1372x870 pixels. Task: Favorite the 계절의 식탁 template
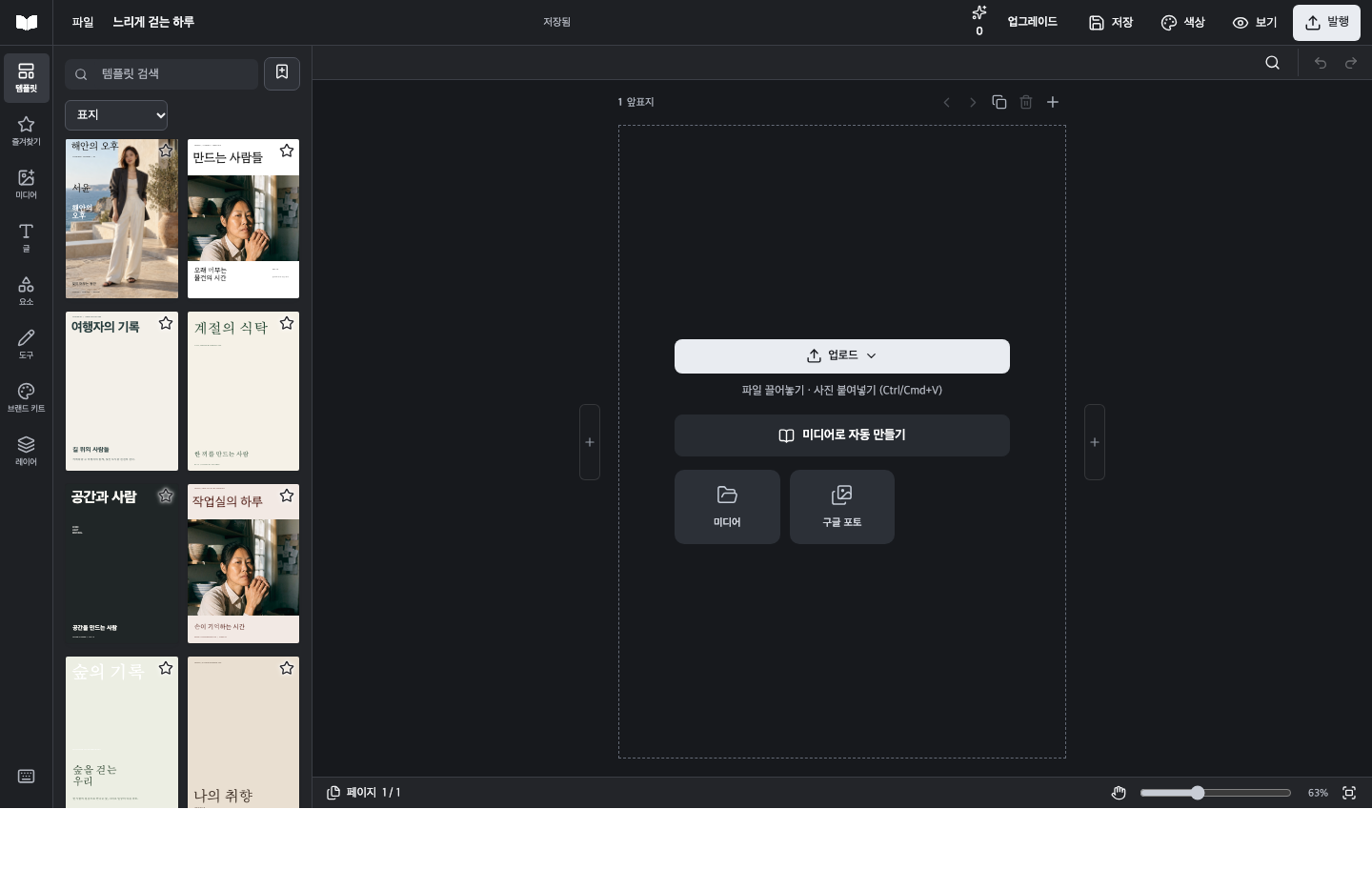(x=287, y=323)
